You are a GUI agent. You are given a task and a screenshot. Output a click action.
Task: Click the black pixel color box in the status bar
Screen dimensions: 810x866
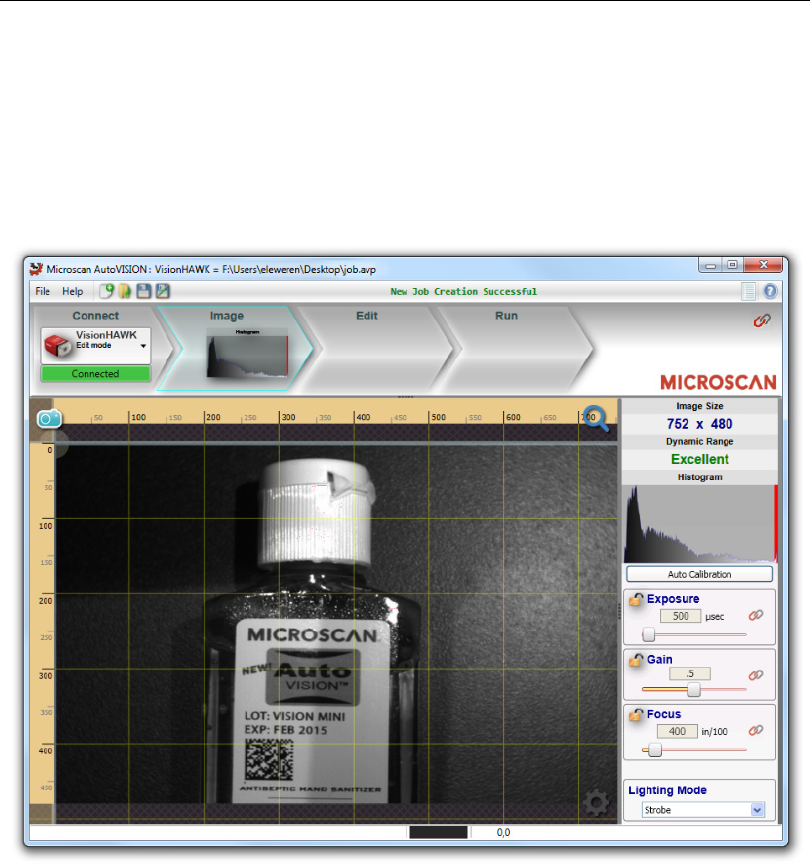point(438,832)
